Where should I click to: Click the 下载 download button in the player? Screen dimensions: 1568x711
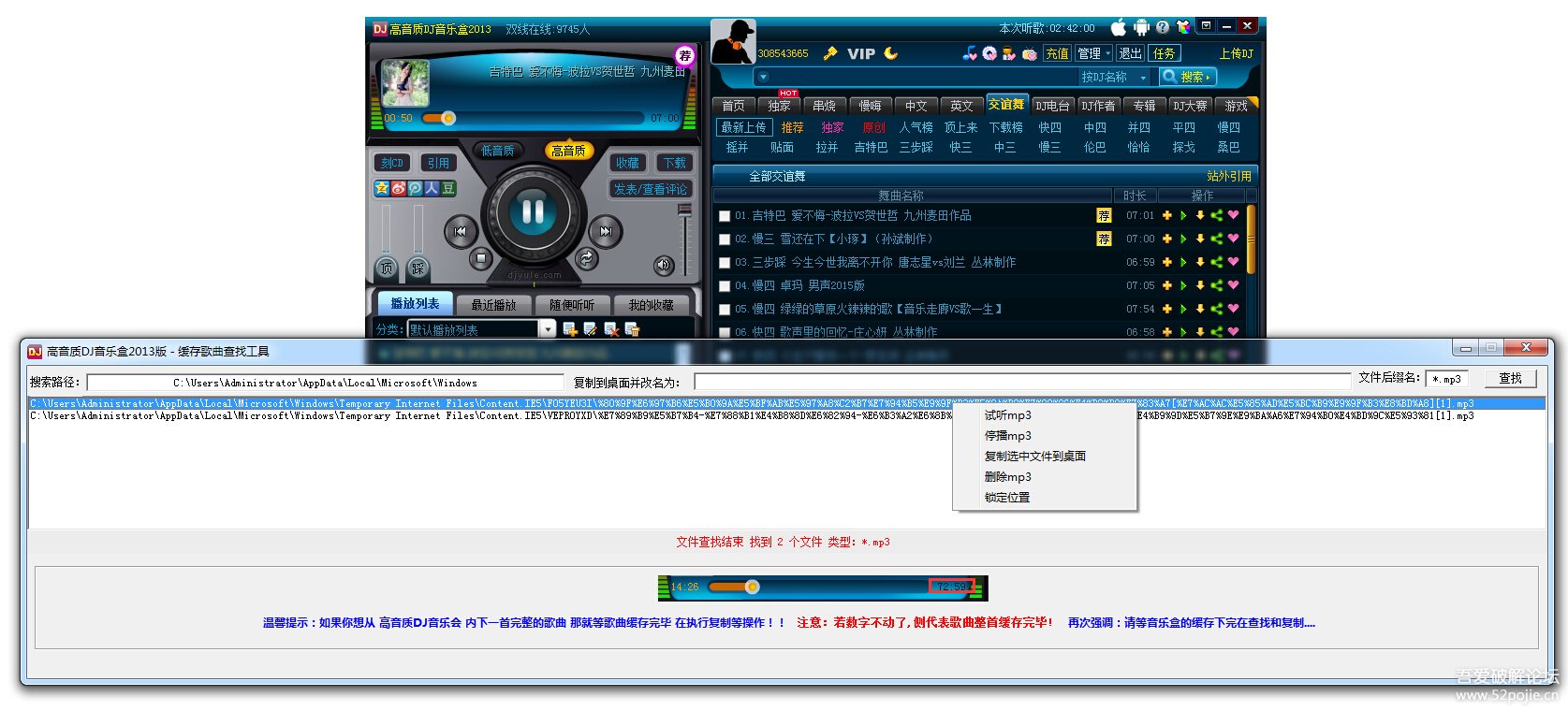(674, 163)
